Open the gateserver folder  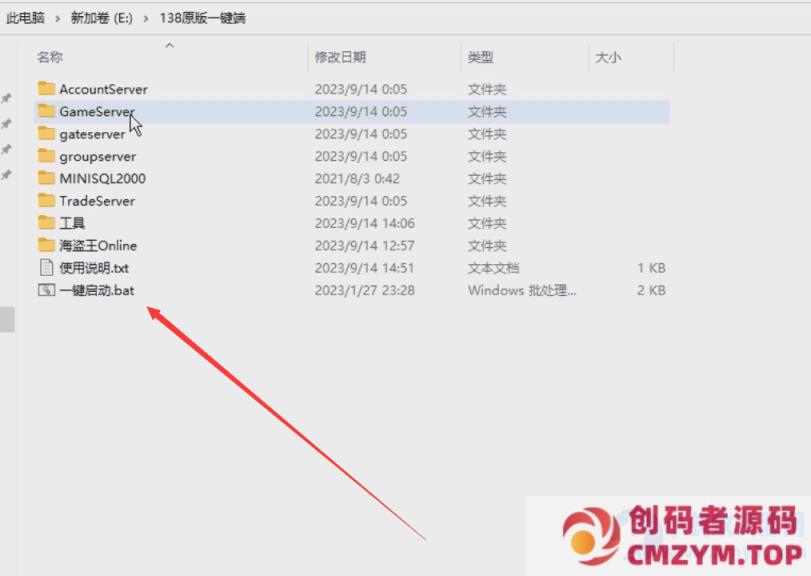pos(90,134)
